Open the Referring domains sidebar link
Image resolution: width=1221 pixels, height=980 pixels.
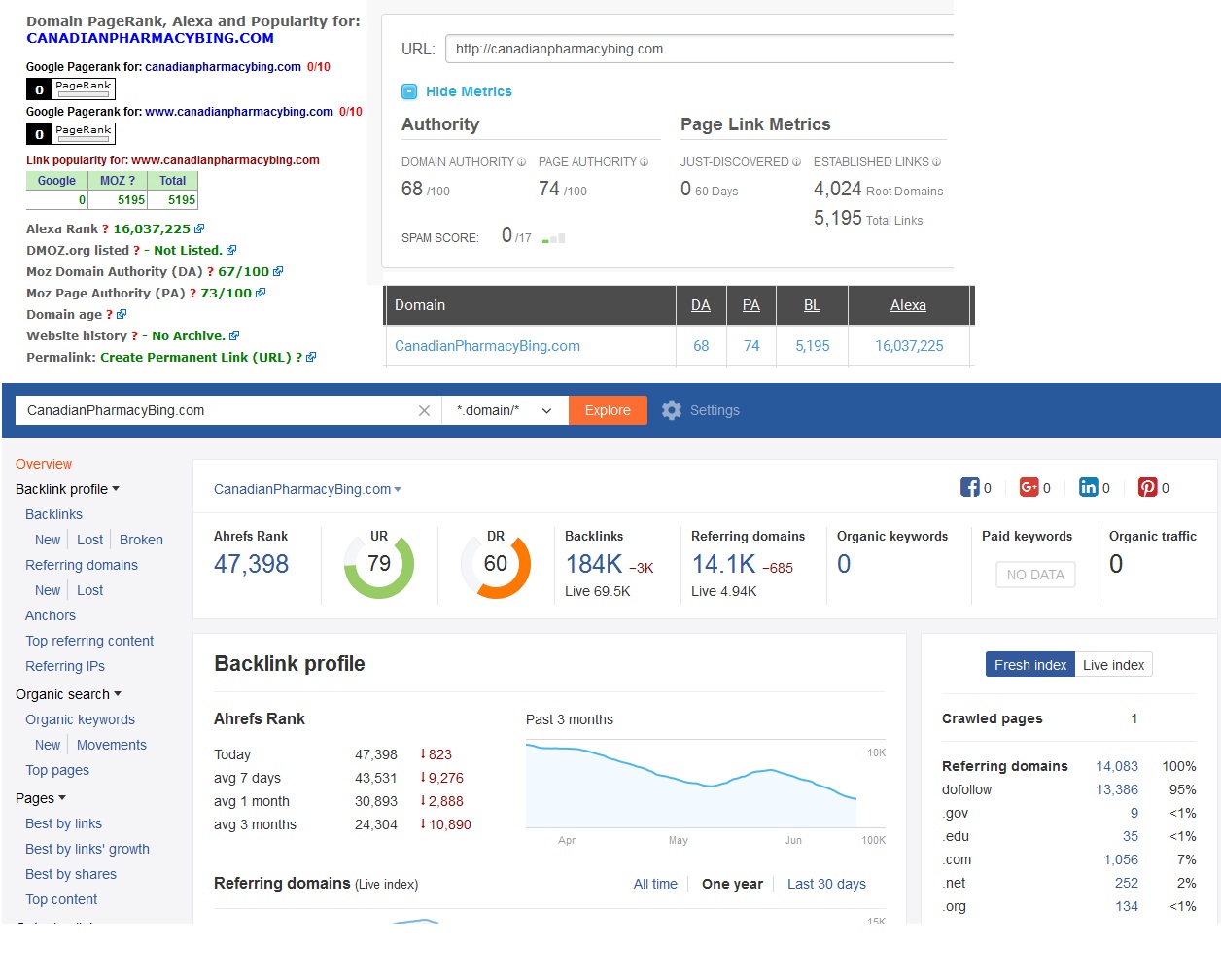pos(82,565)
